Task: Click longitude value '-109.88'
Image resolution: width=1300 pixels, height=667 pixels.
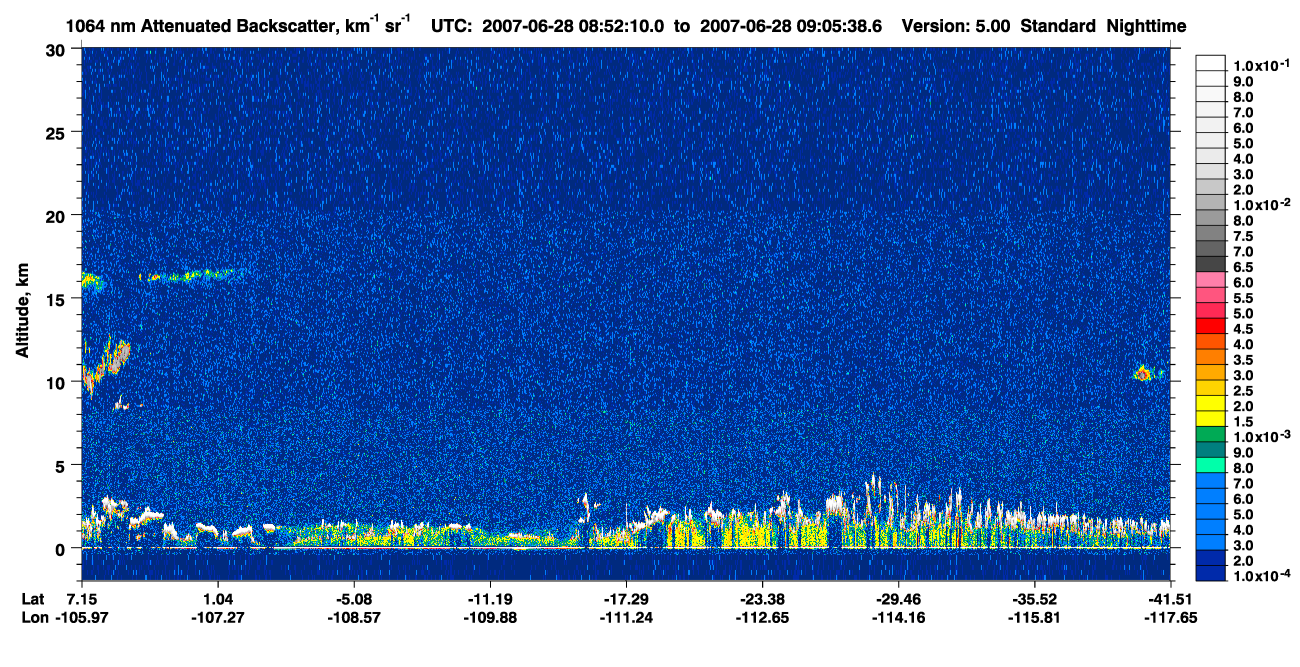Action: [x=490, y=618]
